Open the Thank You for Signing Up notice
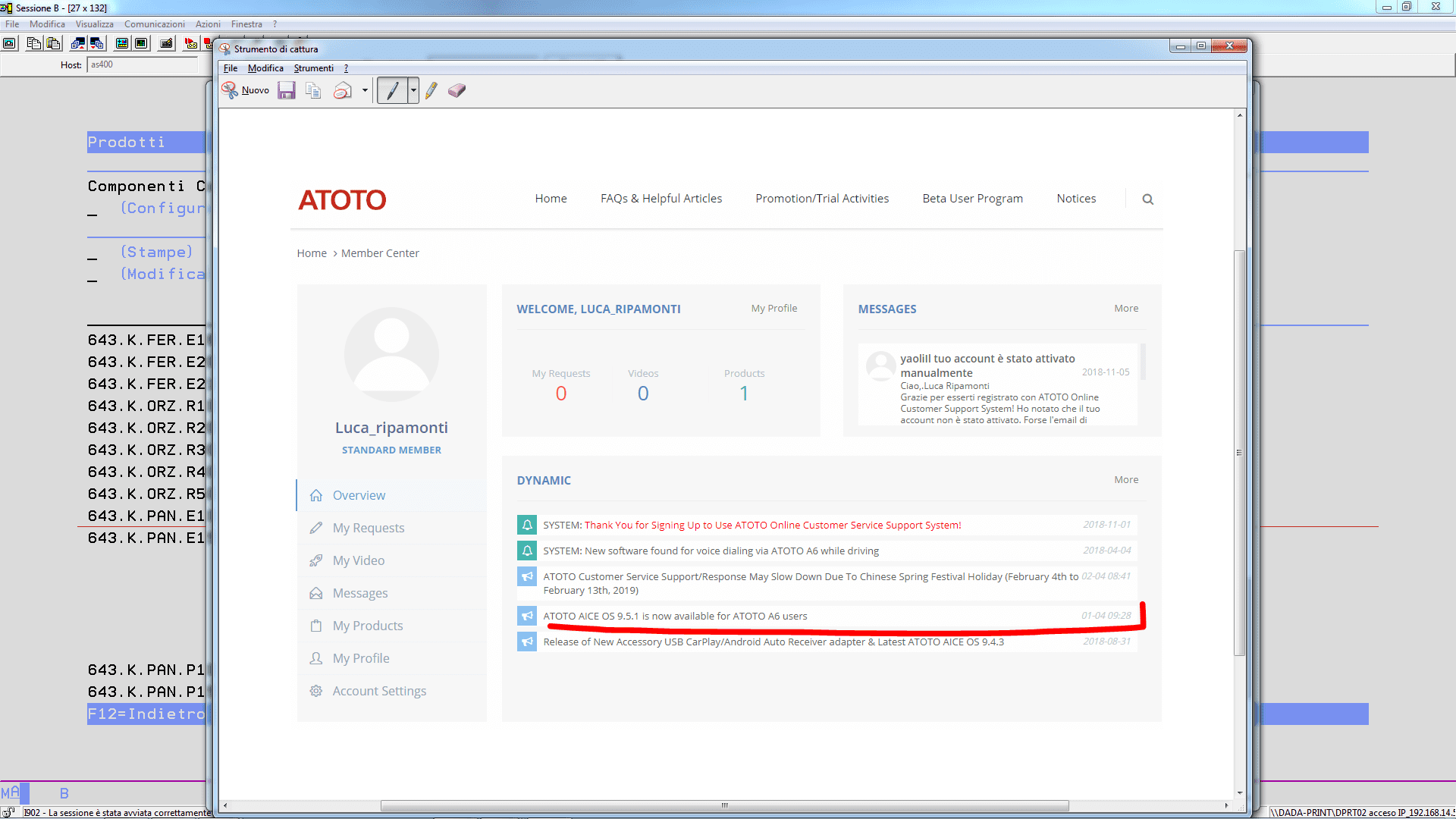Image resolution: width=1456 pixels, height=819 pixels. click(773, 525)
